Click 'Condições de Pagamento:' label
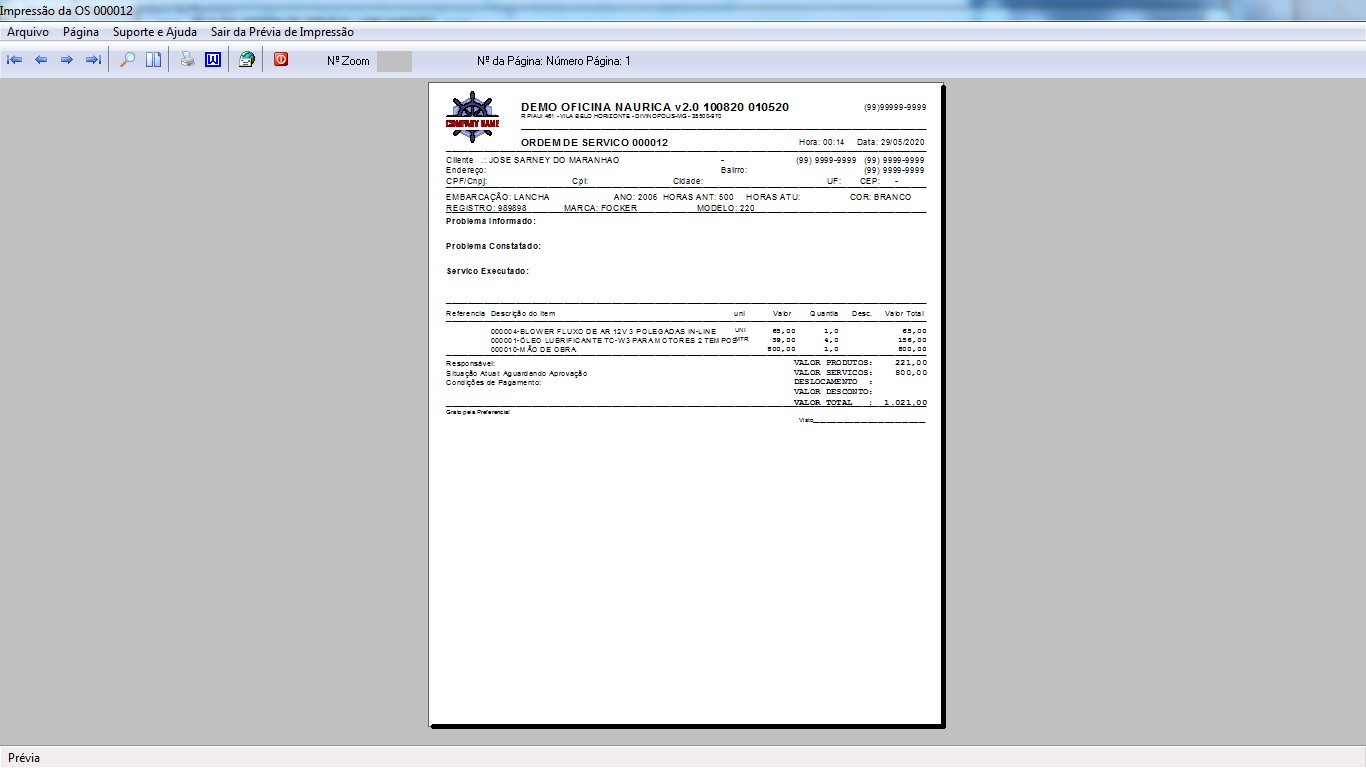Screen dimensions: 1366x768 493,382
